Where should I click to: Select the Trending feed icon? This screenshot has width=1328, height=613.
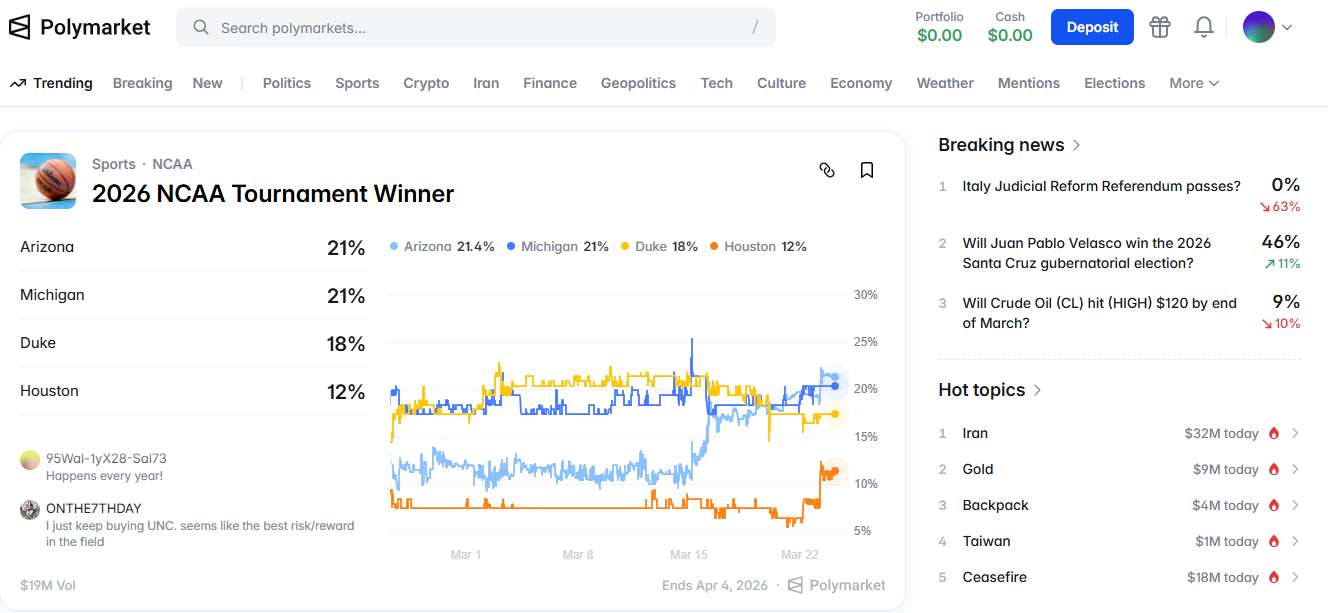tap(20, 83)
